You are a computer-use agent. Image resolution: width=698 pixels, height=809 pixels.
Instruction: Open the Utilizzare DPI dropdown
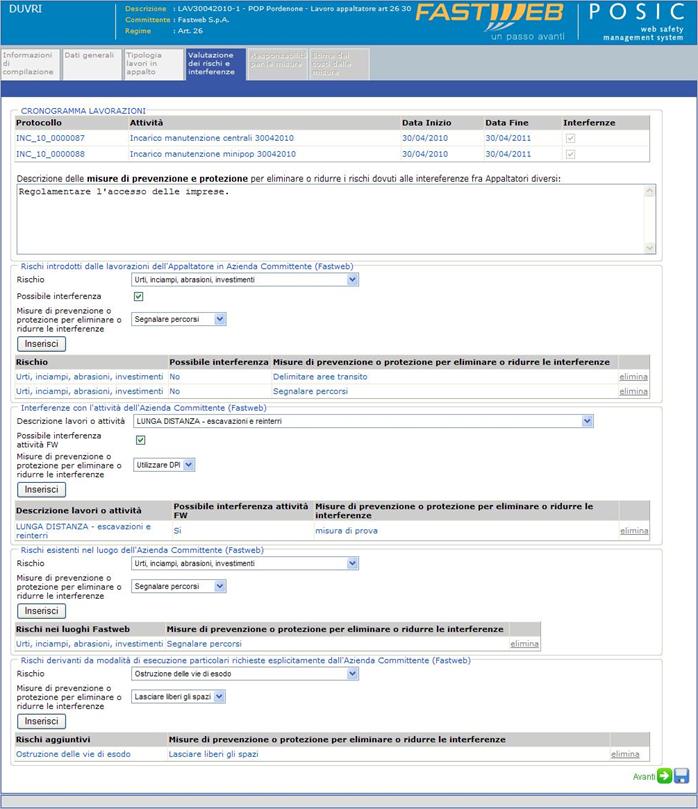coord(164,465)
